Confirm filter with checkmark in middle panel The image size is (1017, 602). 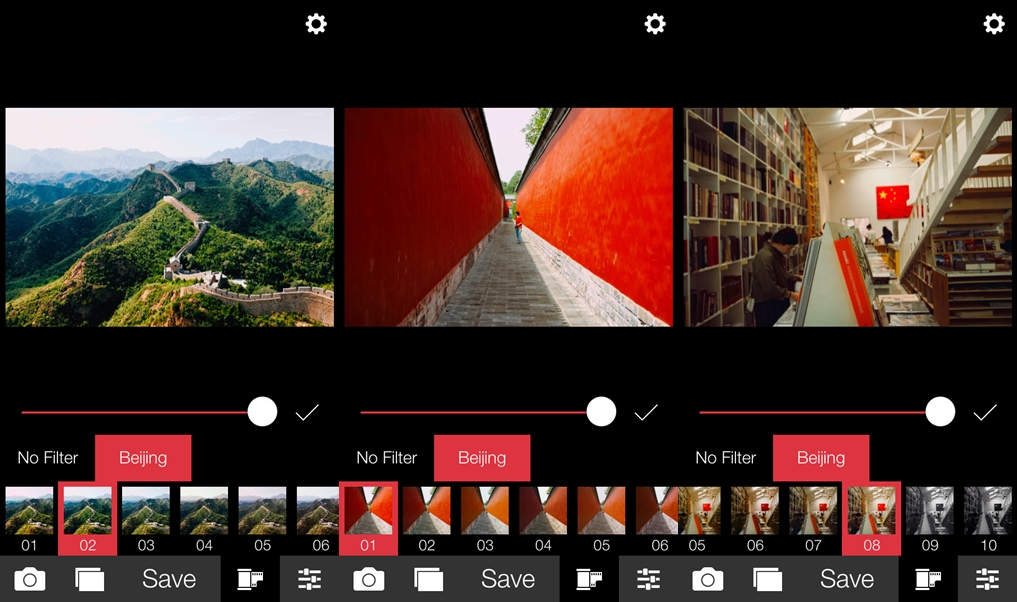(x=646, y=413)
